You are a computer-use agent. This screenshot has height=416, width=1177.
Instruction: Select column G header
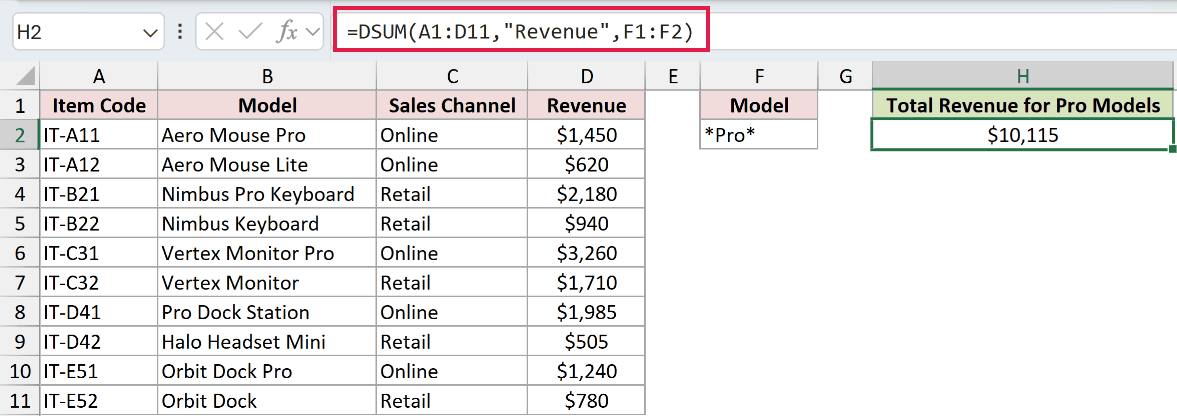844,76
